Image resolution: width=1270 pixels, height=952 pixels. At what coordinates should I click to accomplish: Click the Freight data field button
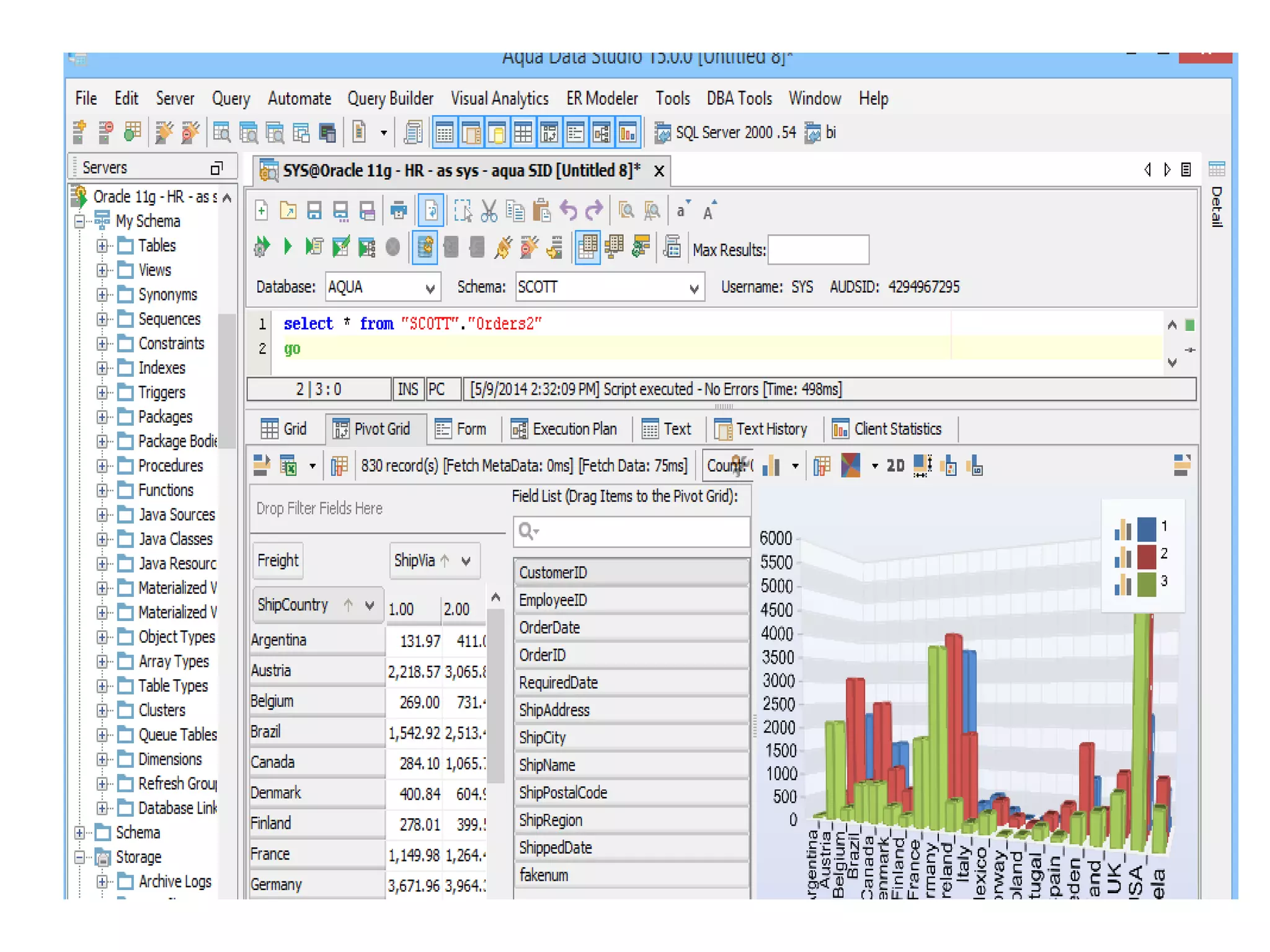coord(278,561)
